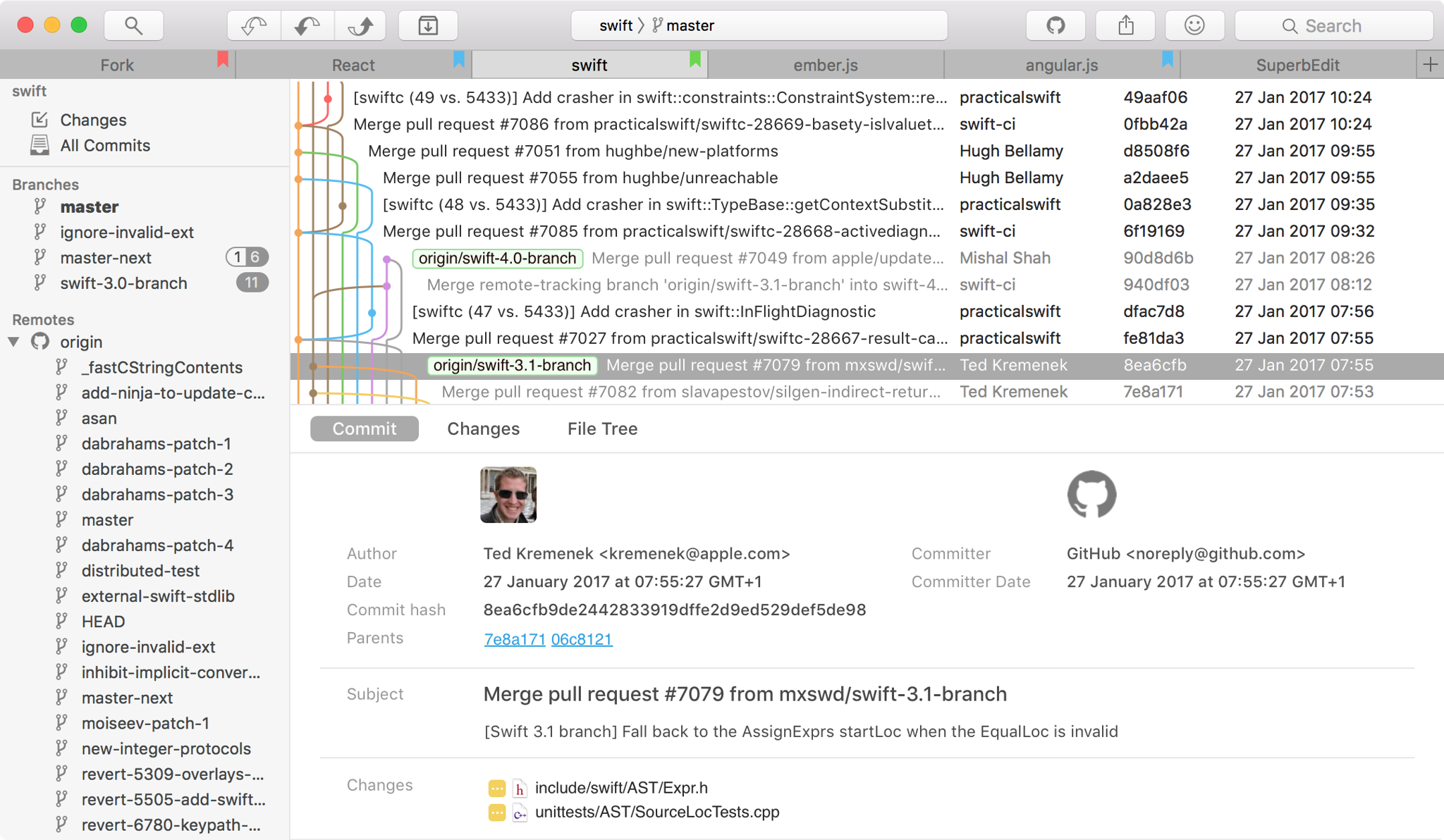Open parent commit 7e8a171 link
This screenshot has height=840, width=1444.
pyautogui.click(x=515, y=639)
